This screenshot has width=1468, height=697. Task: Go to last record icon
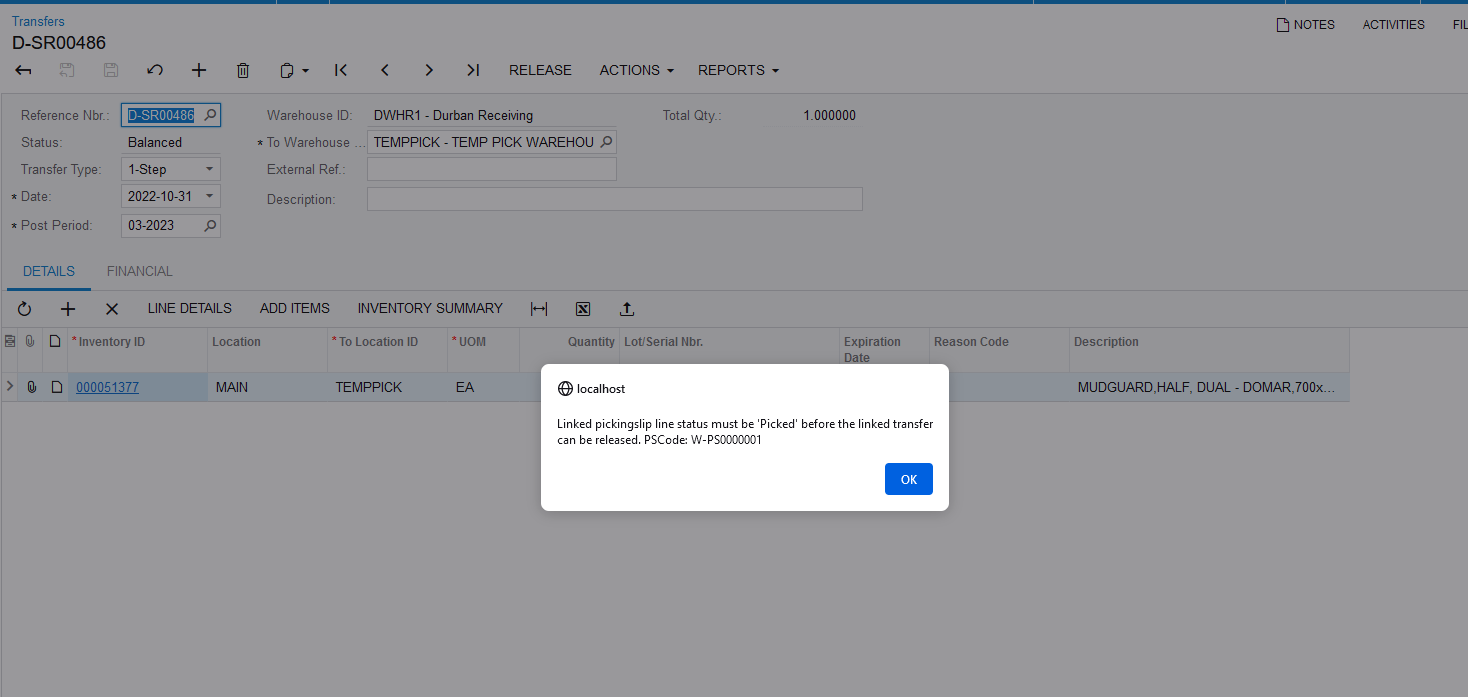click(x=473, y=70)
